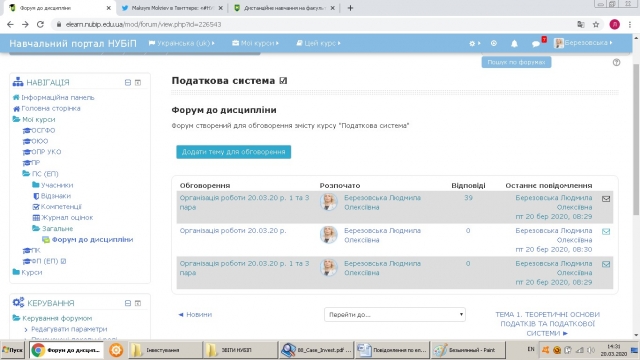Click 'Додати тему для обговорення' button
This screenshot has width=640, height=360.
[233, 152]
